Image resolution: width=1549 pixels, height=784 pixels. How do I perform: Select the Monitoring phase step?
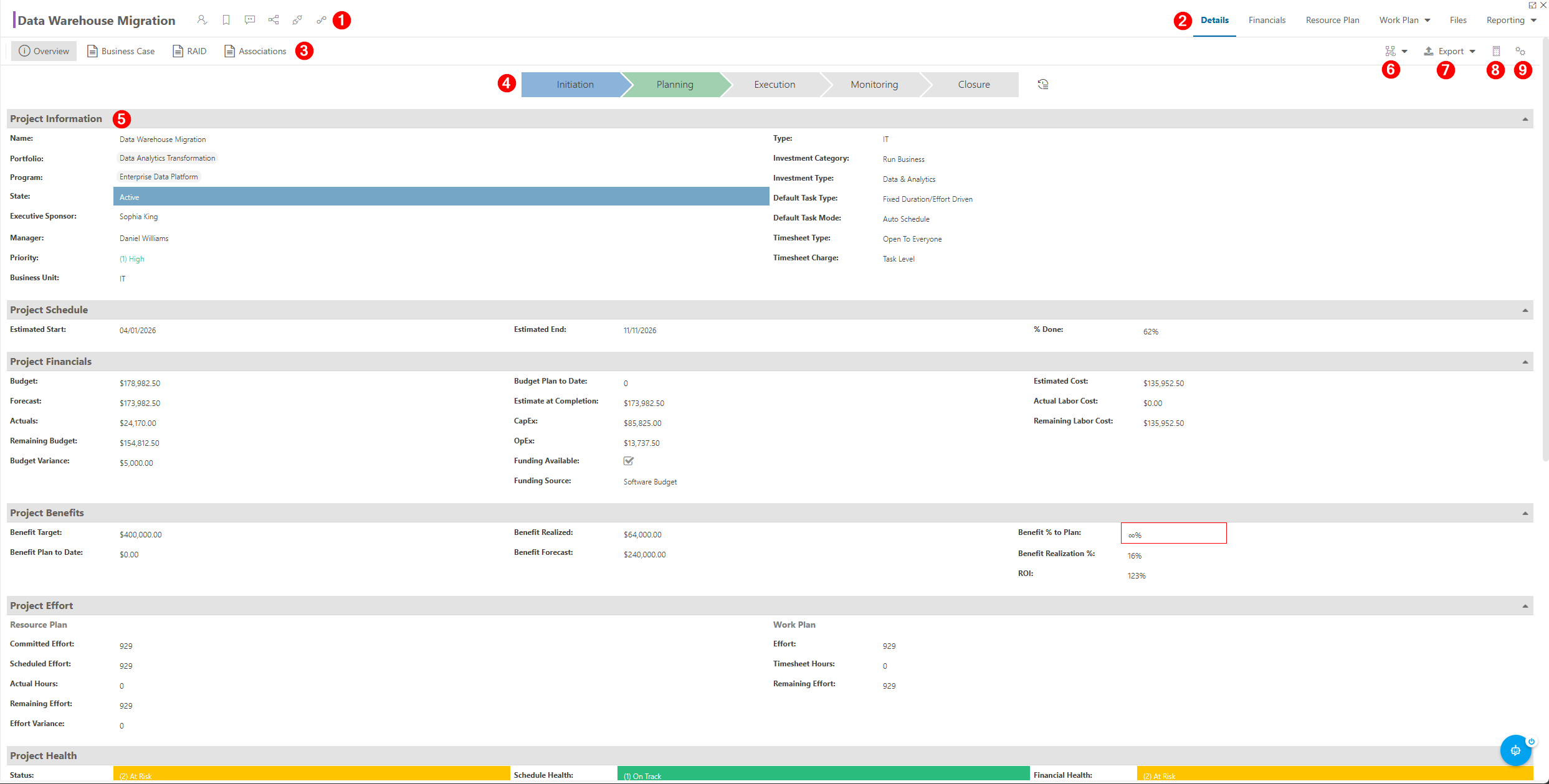(874, 84)
